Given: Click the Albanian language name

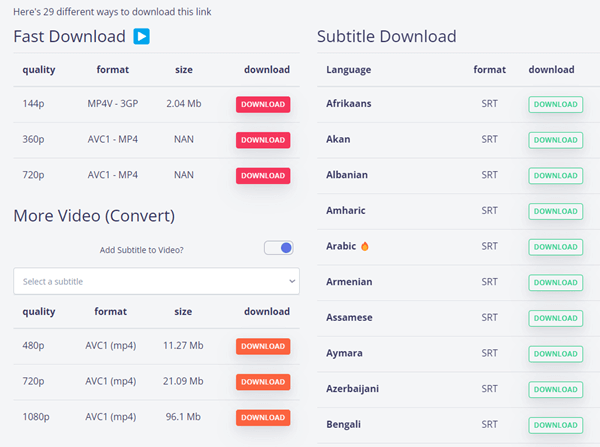Looking at the screenshot, I should pos(347,175).
